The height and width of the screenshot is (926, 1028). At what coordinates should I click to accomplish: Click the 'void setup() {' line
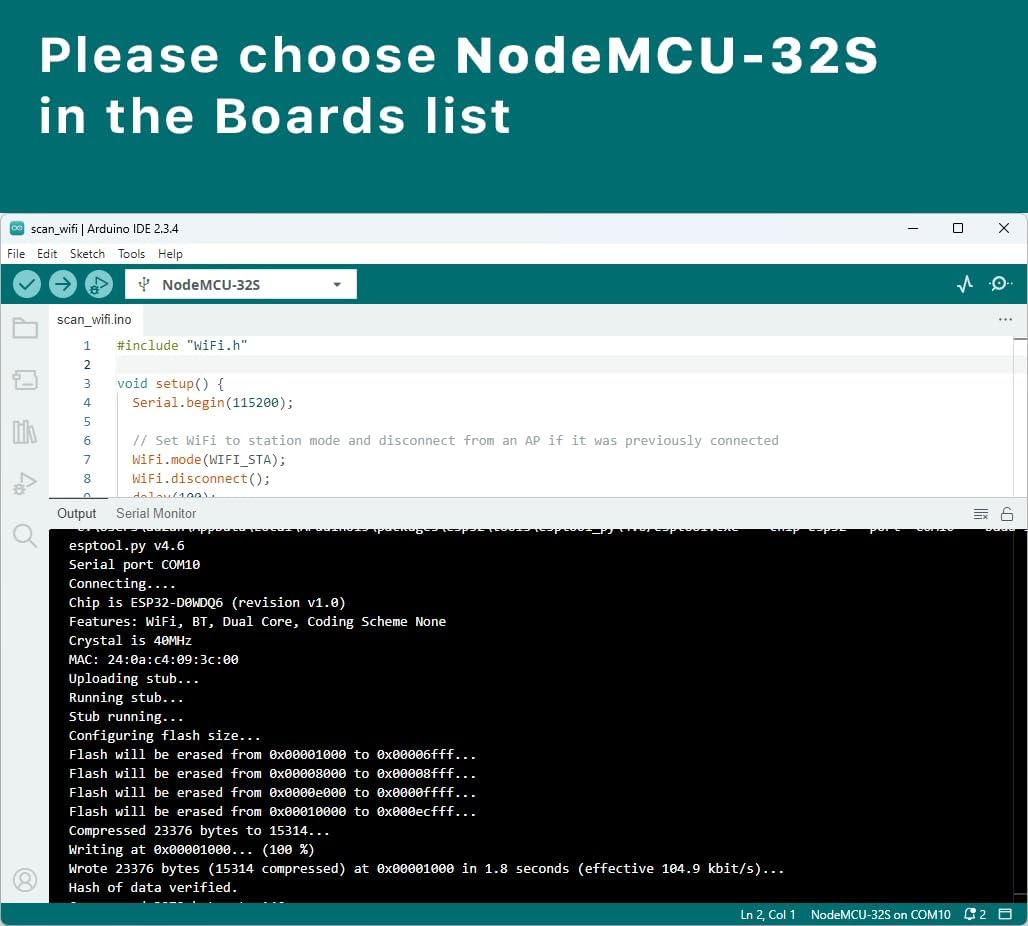170,383
